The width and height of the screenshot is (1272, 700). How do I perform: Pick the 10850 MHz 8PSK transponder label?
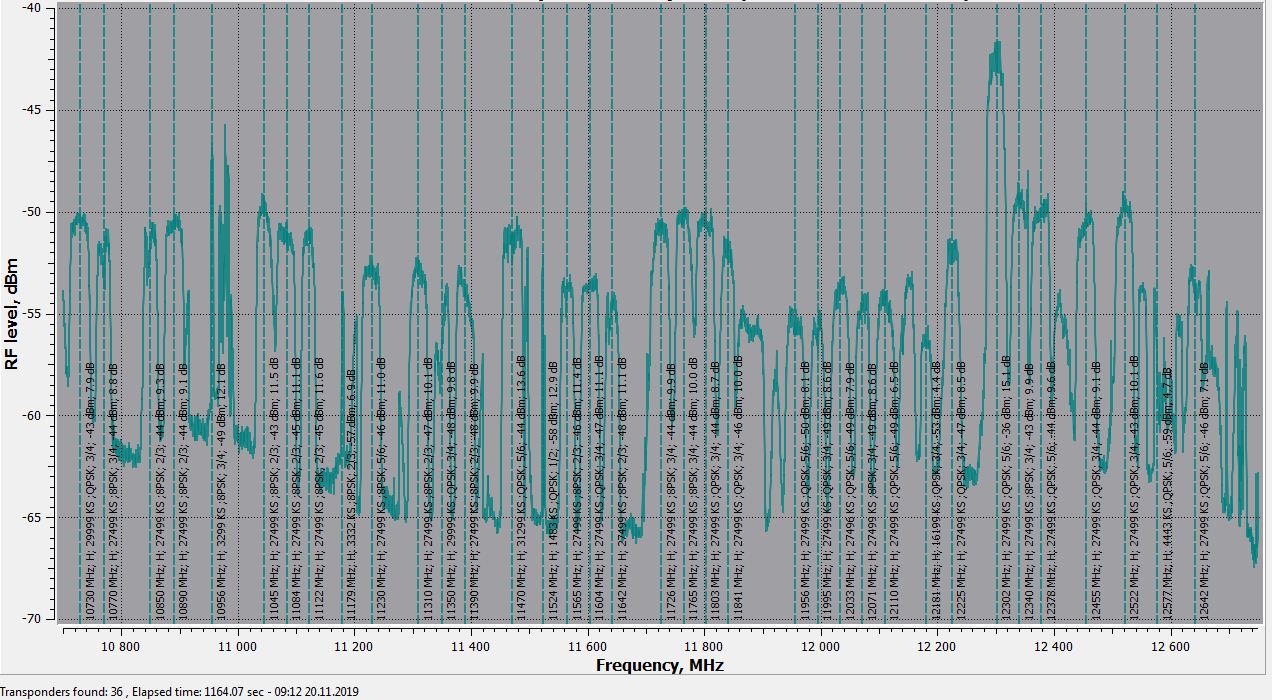click(x=160, y=490)
